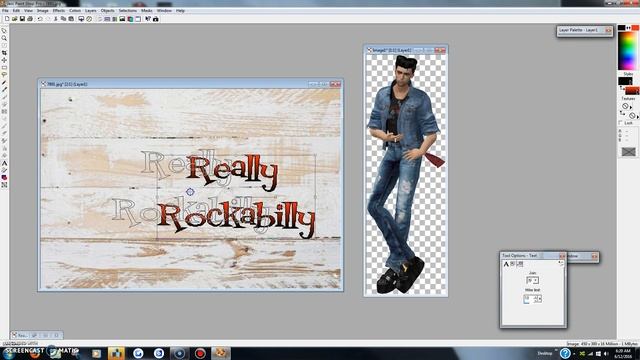Open the Desktop toolbar in the taskbar
This screenshot has height=360, width=640.
click(x=544, y=353)
